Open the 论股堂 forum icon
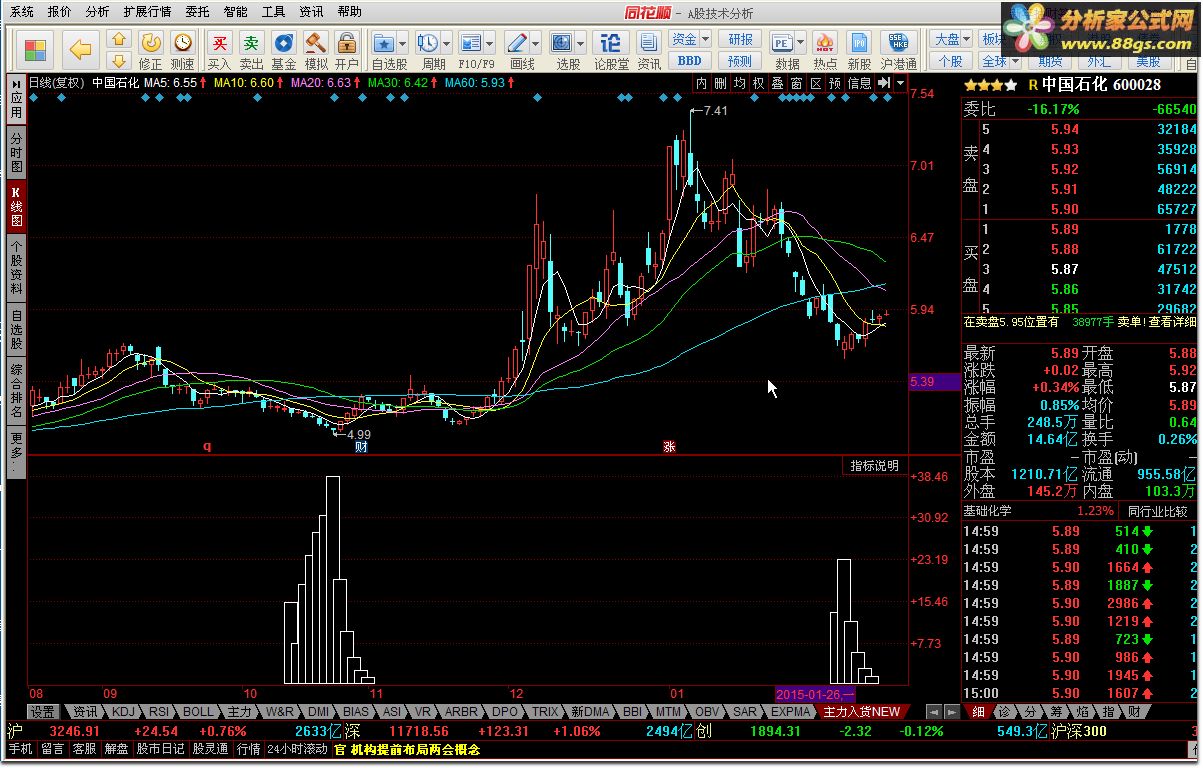Image resolution: width=1203 pixels, height=768 pixels. click(x=611, y=43)
